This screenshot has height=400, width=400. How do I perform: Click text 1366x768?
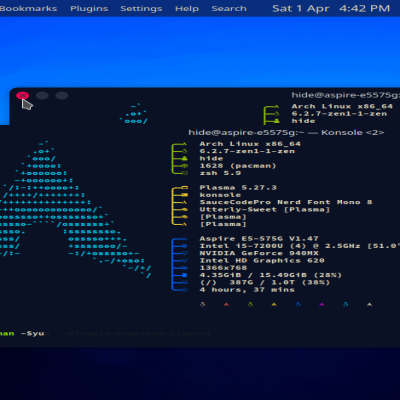point(223,268)
